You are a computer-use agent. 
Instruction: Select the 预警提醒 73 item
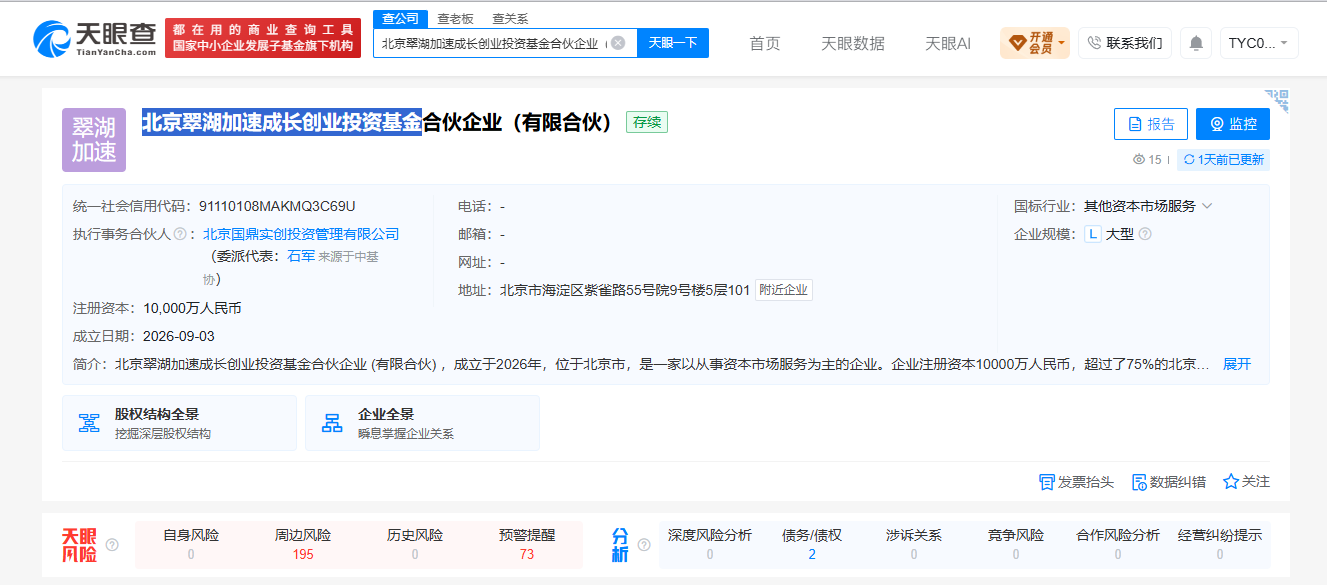(527, 545)
